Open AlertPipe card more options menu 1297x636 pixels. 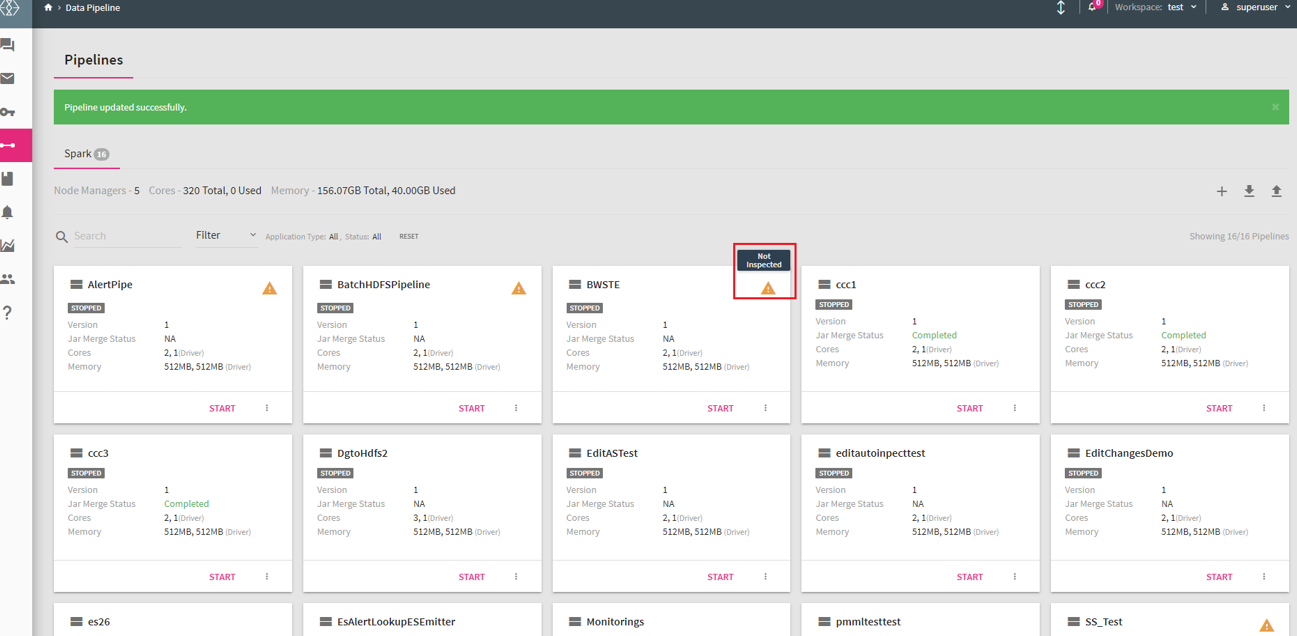pos(267,408)
